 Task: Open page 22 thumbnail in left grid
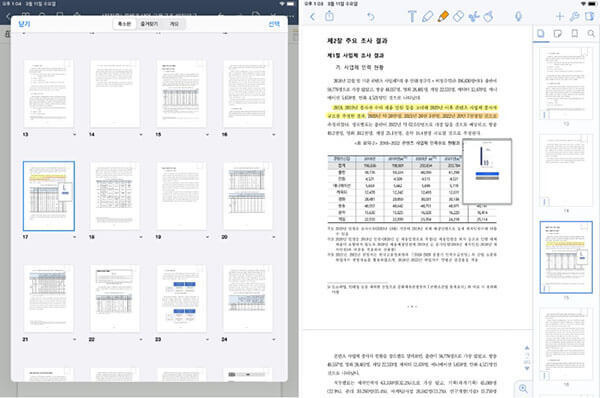[115, 298]
